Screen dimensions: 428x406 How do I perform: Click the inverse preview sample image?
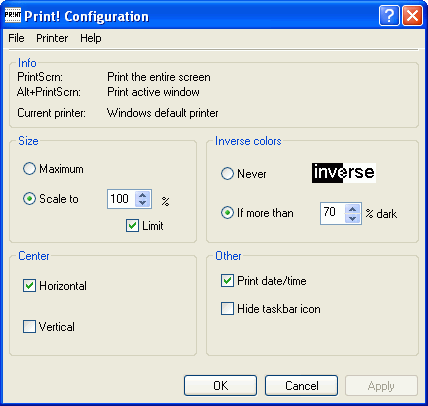(x=344, y=173)
